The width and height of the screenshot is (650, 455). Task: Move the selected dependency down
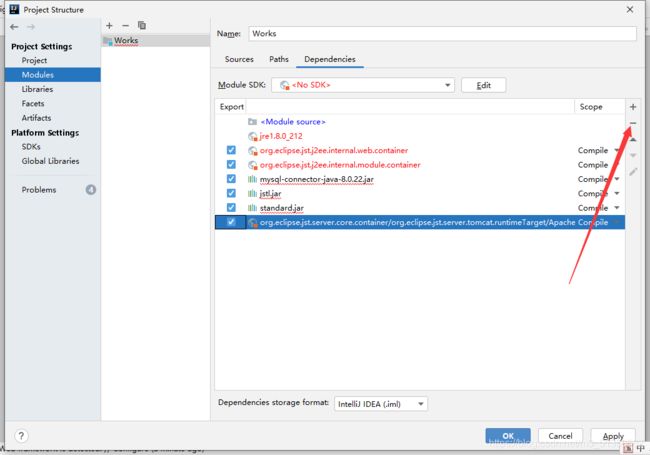tap(633, 155)
